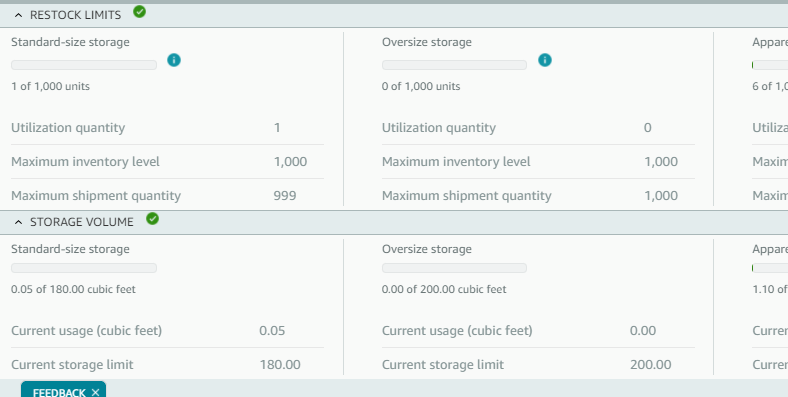
Task: Click Oversize Maximum inventory level row
Action: (538, 162)
